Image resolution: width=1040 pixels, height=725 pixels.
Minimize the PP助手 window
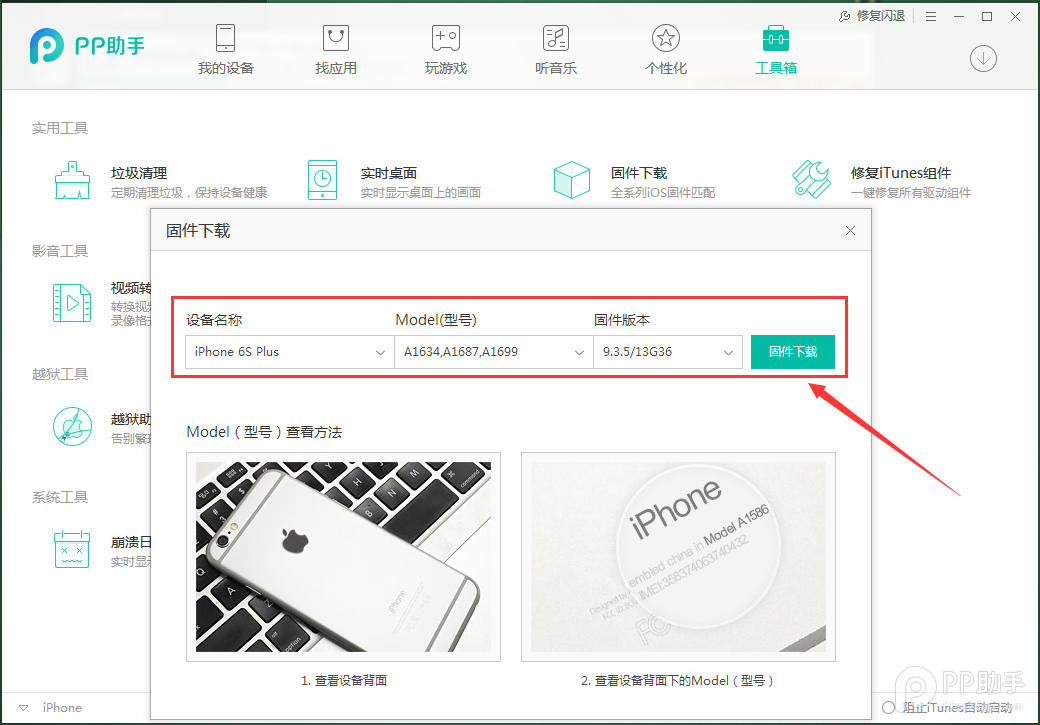tap(959, 17)
